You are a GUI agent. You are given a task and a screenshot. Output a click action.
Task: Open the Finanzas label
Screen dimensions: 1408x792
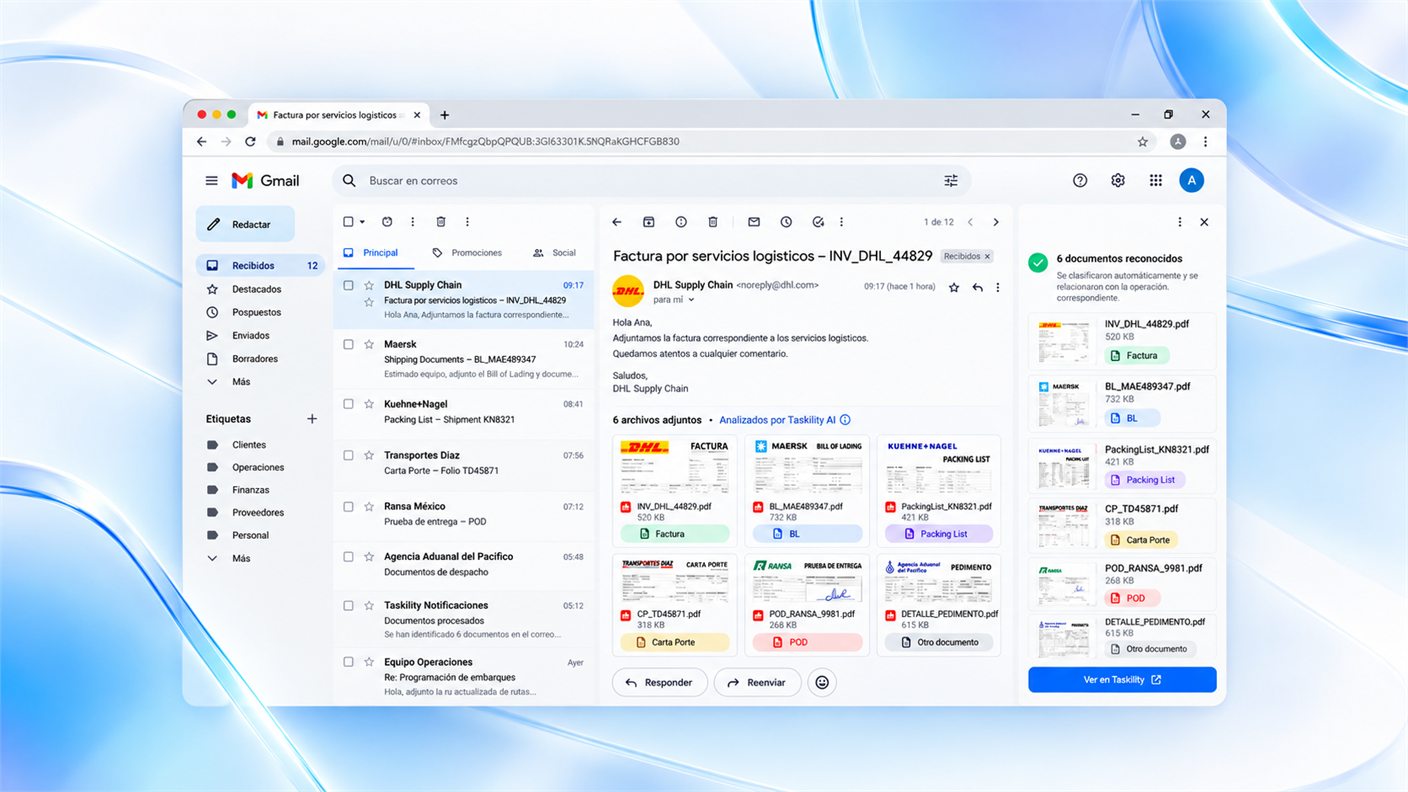(x=250, y=490)
